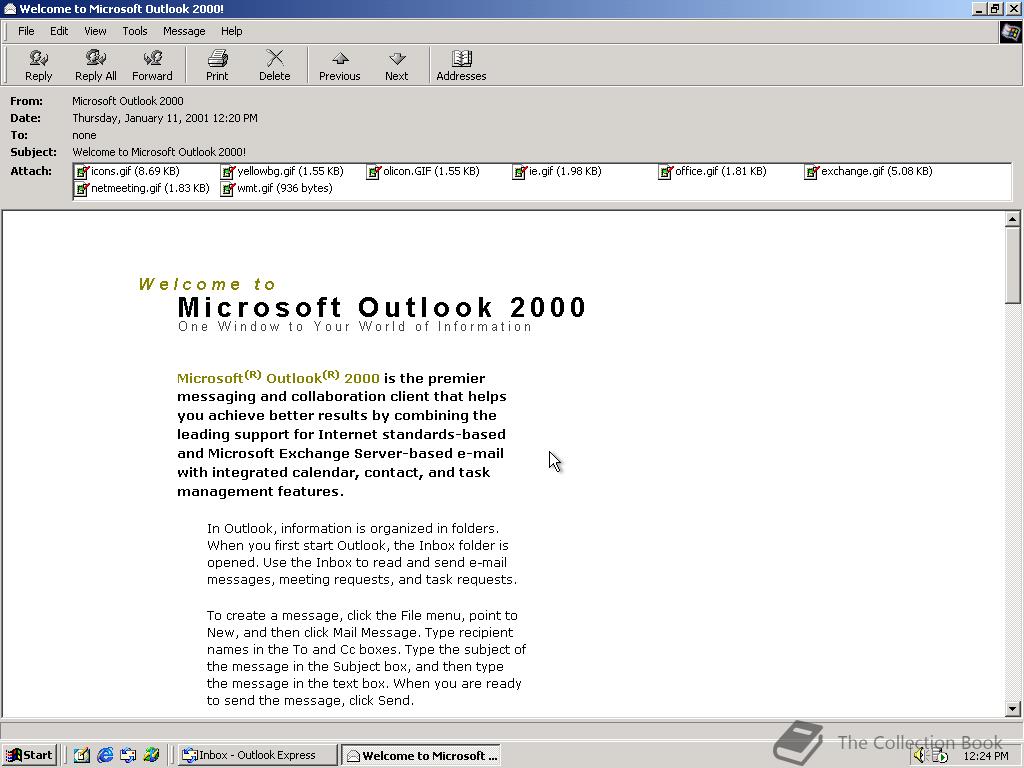Image resolution: width=1024 pixels, height=768 pixels.
Task: Open the Message menu
Action: click(184, 31)
